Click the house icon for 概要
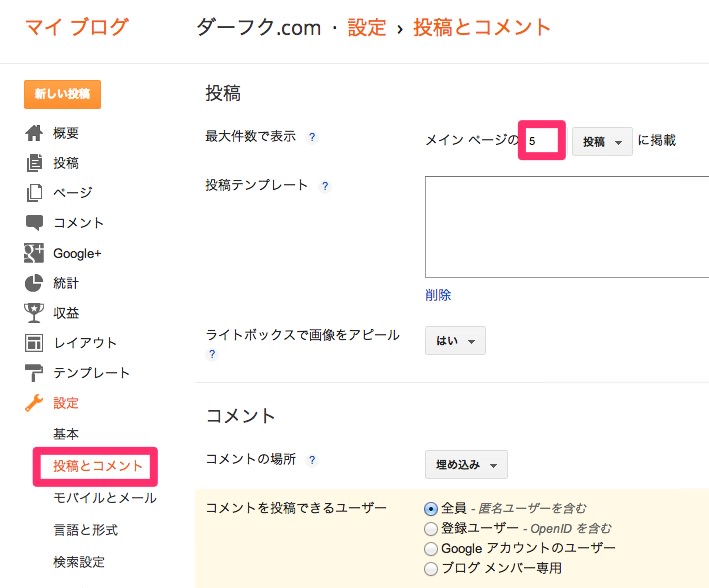The width and height of the screenshot is (709, 588). click(34, 133)
